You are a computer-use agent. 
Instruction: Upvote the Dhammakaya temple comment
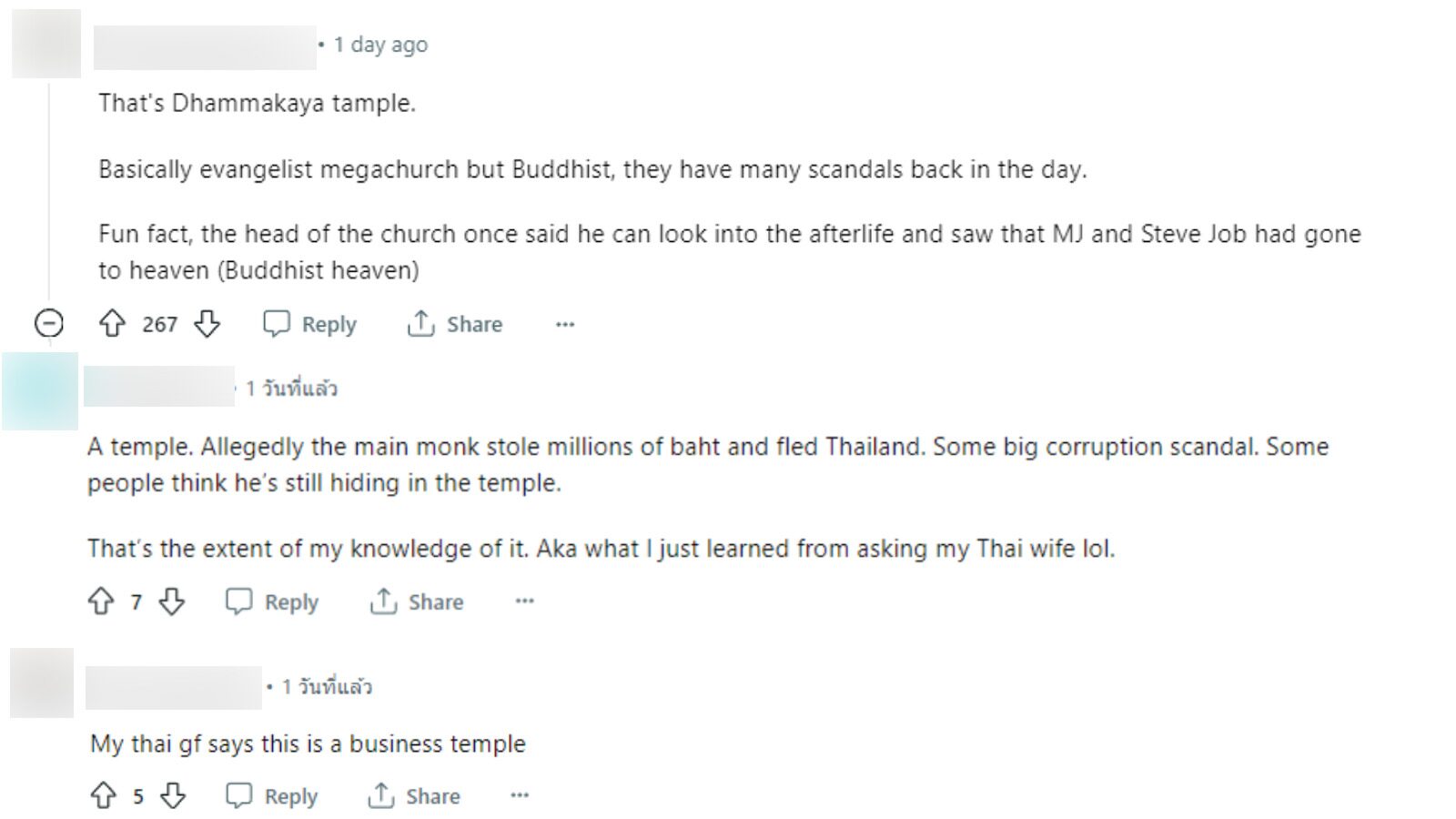[x=112, y=324]
